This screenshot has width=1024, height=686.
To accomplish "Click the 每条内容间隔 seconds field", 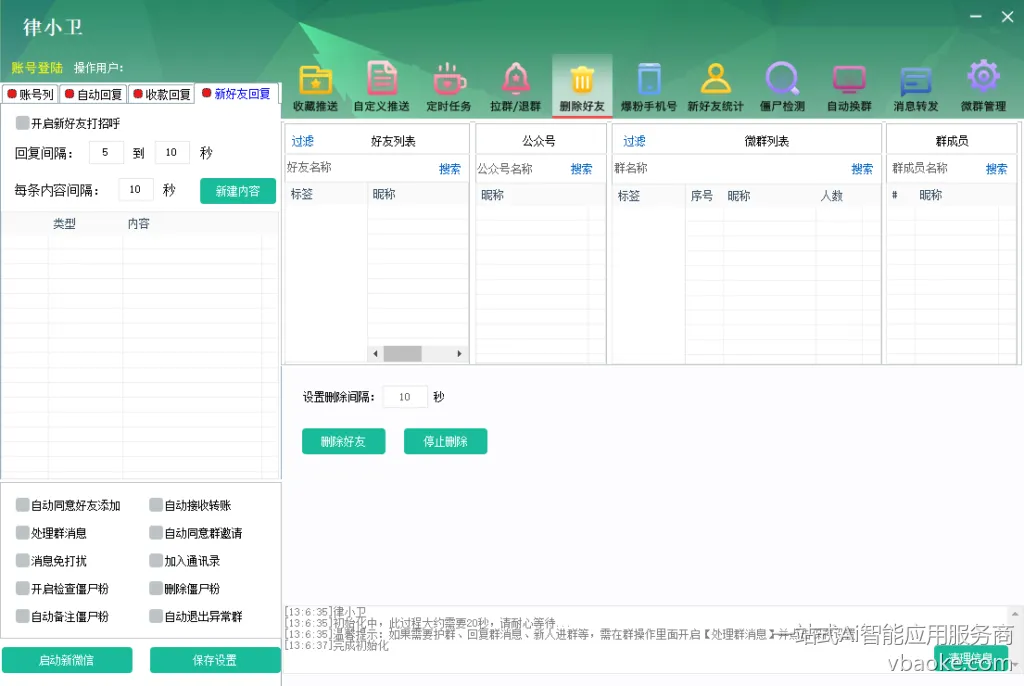I will pos(136,189).
